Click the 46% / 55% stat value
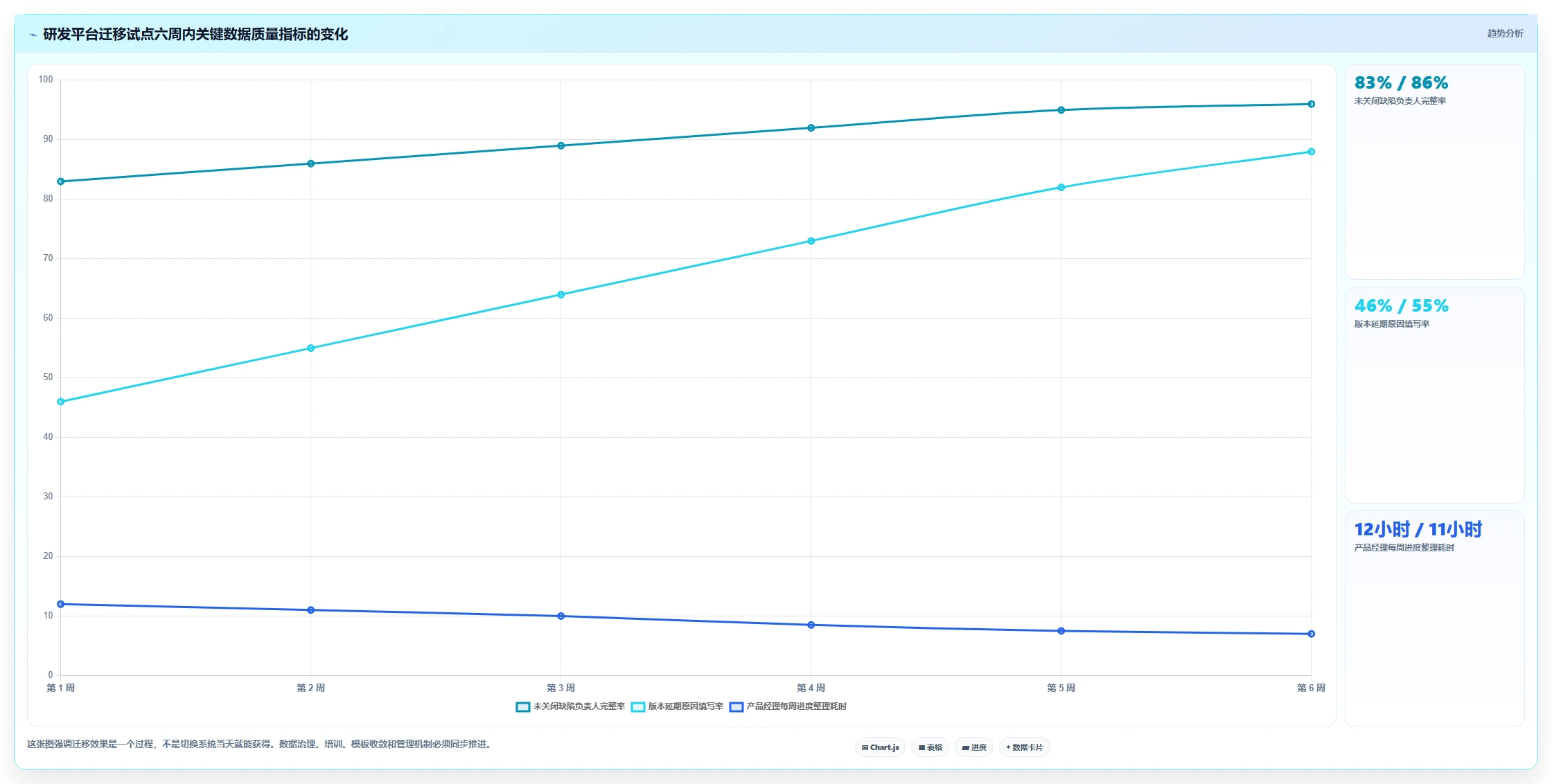 (1401, 306)
